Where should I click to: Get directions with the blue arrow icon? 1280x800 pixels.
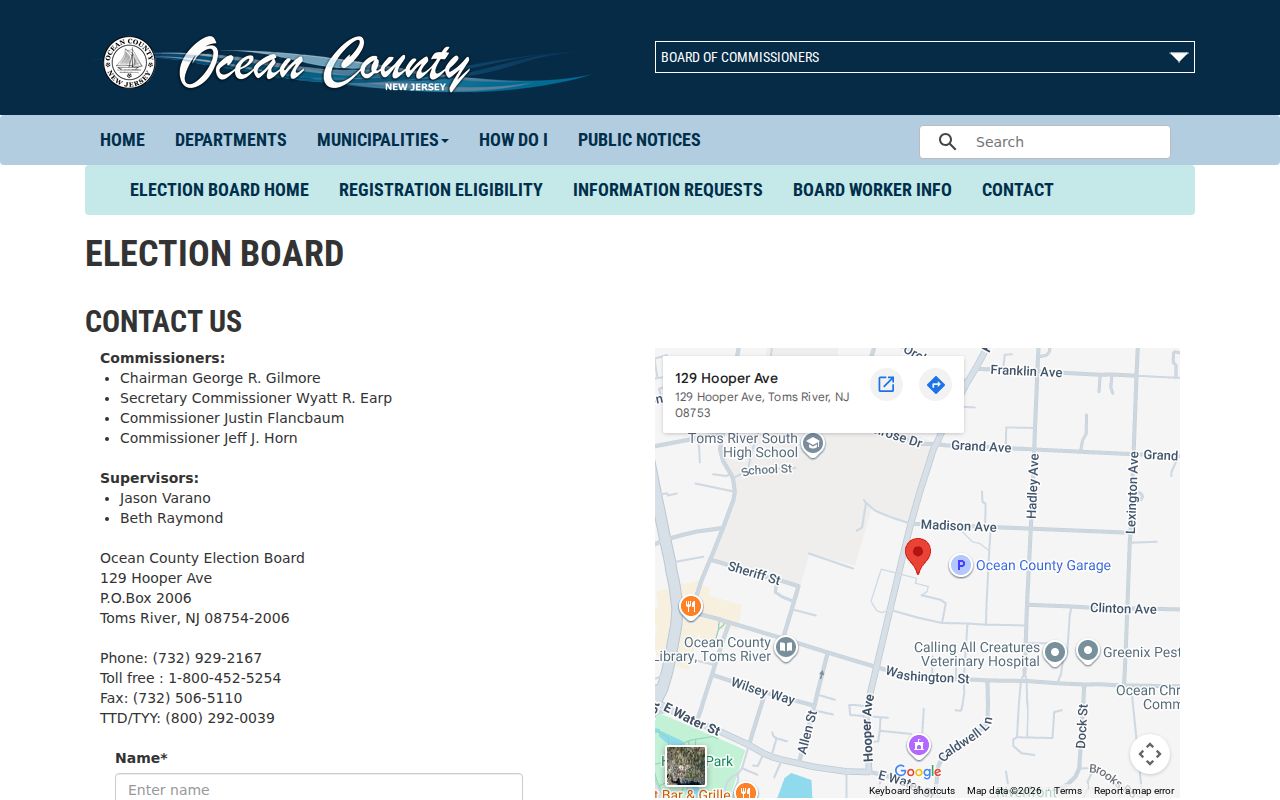coord(935,384)
